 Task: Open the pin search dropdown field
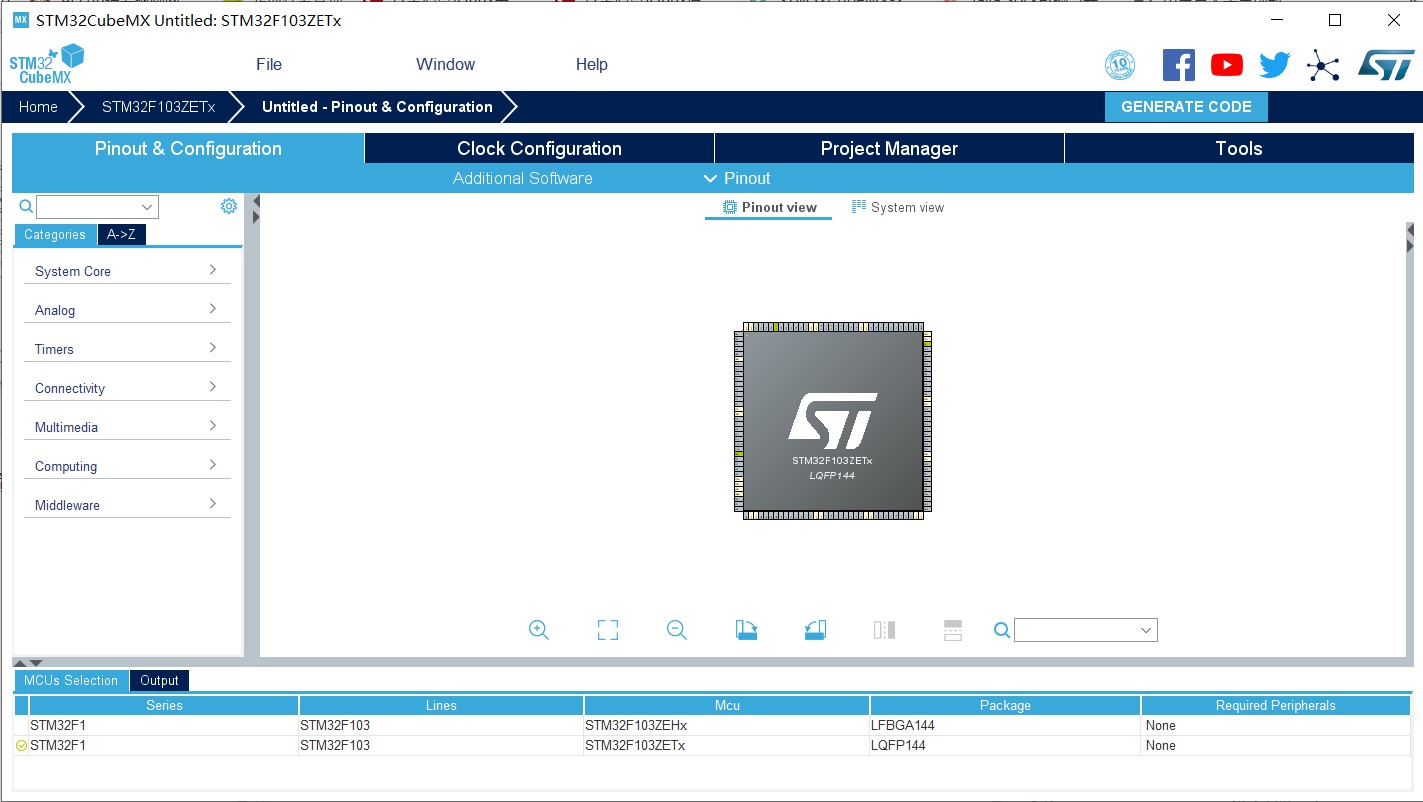tap(1086, 630)
